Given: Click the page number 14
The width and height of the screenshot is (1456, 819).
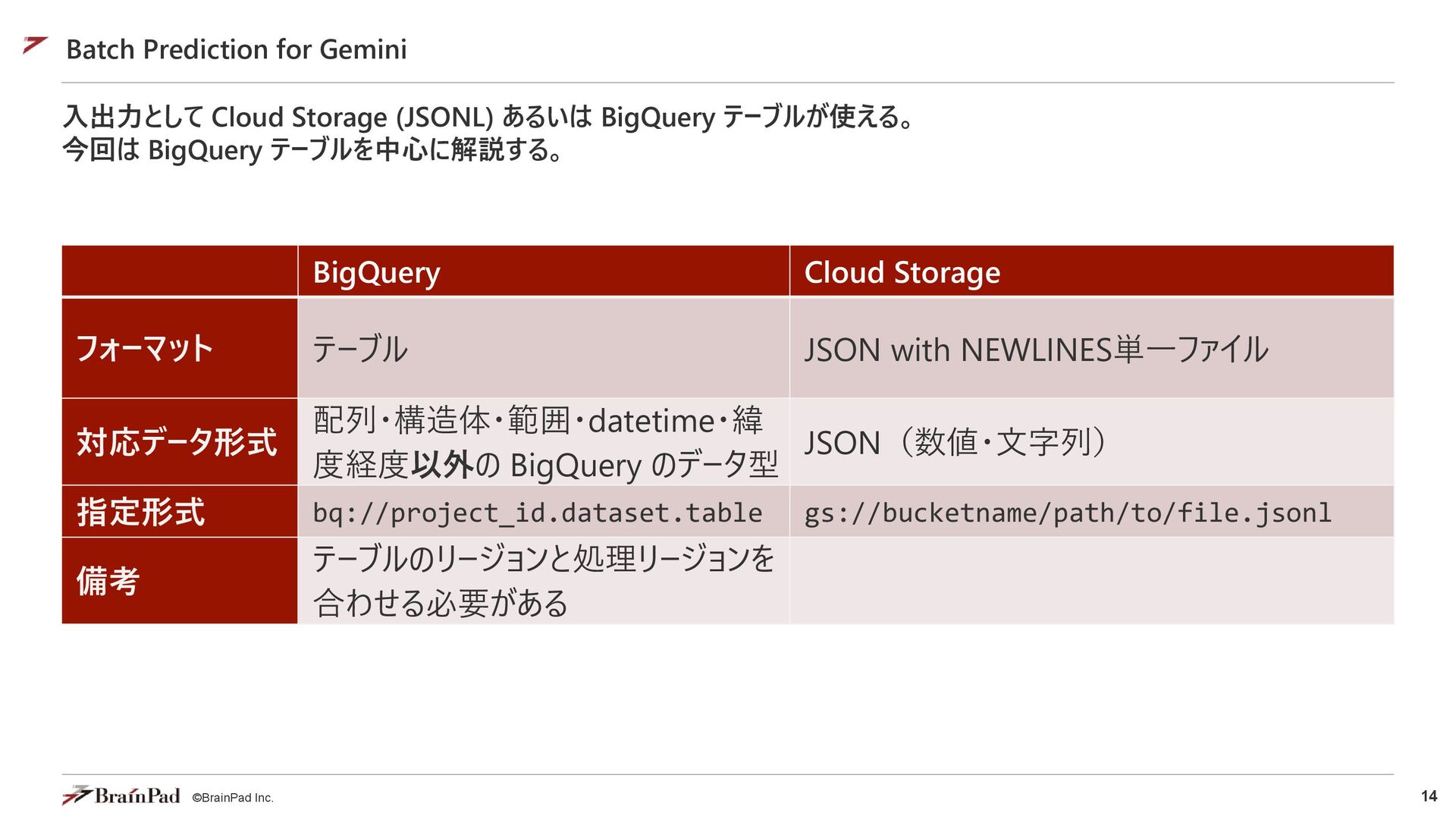Looking at the screenshot, I should (x=1429, y=796).
